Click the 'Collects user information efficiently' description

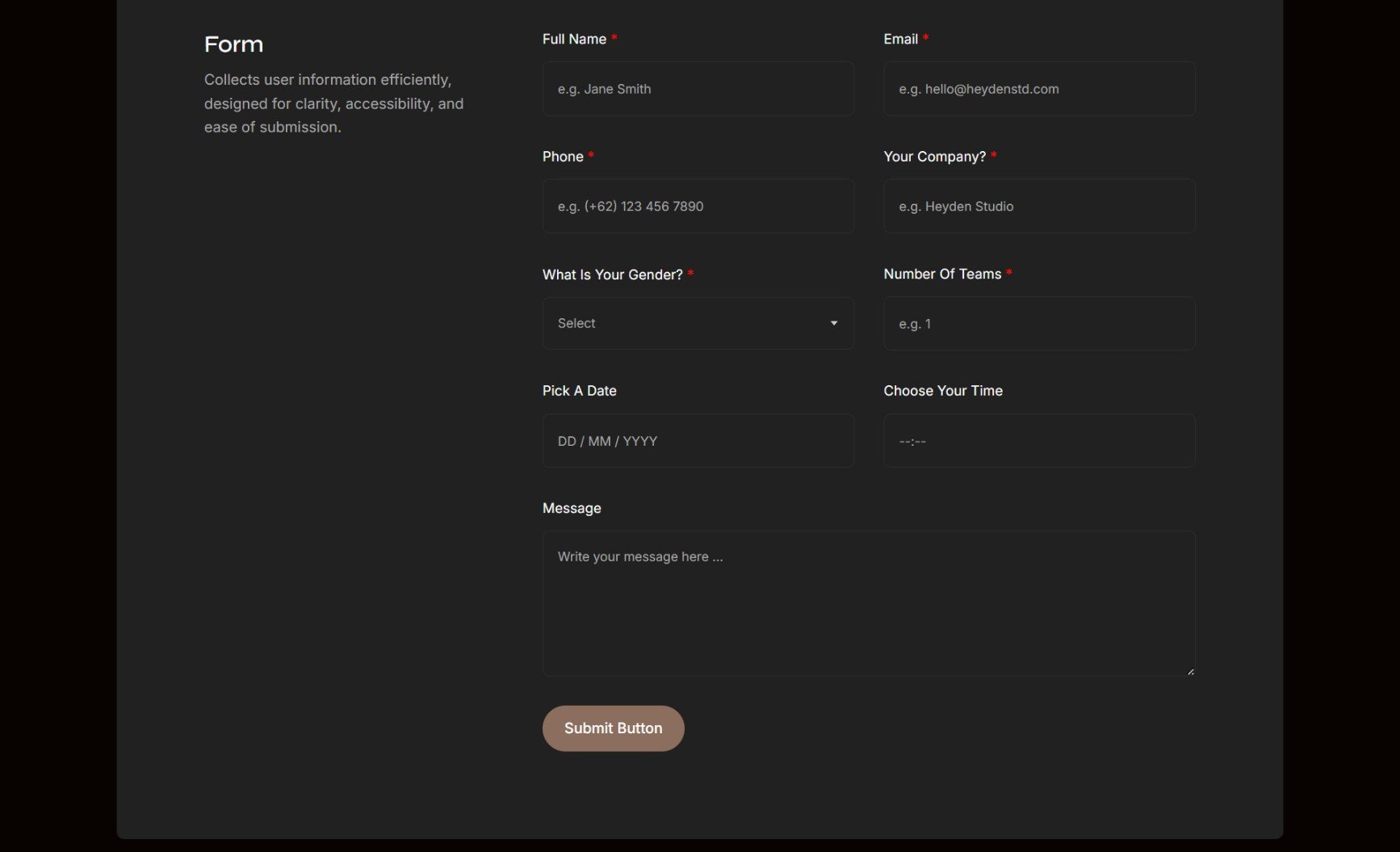(334, 103)
